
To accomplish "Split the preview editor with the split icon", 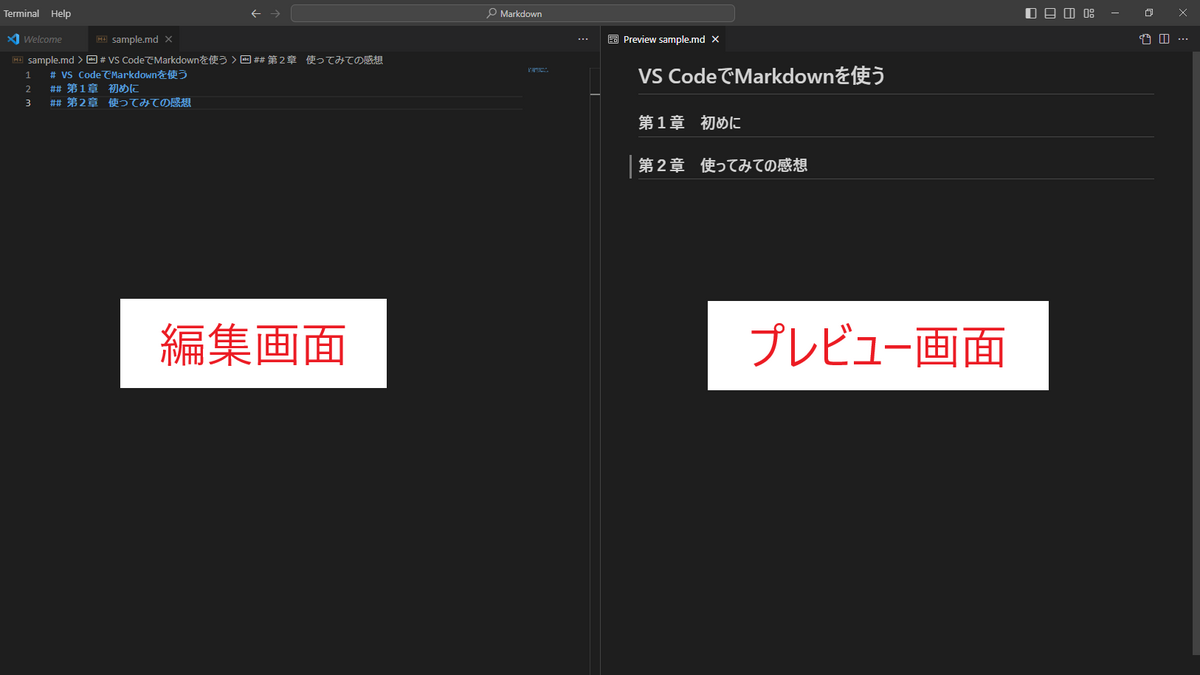I will click(1163, 38).
